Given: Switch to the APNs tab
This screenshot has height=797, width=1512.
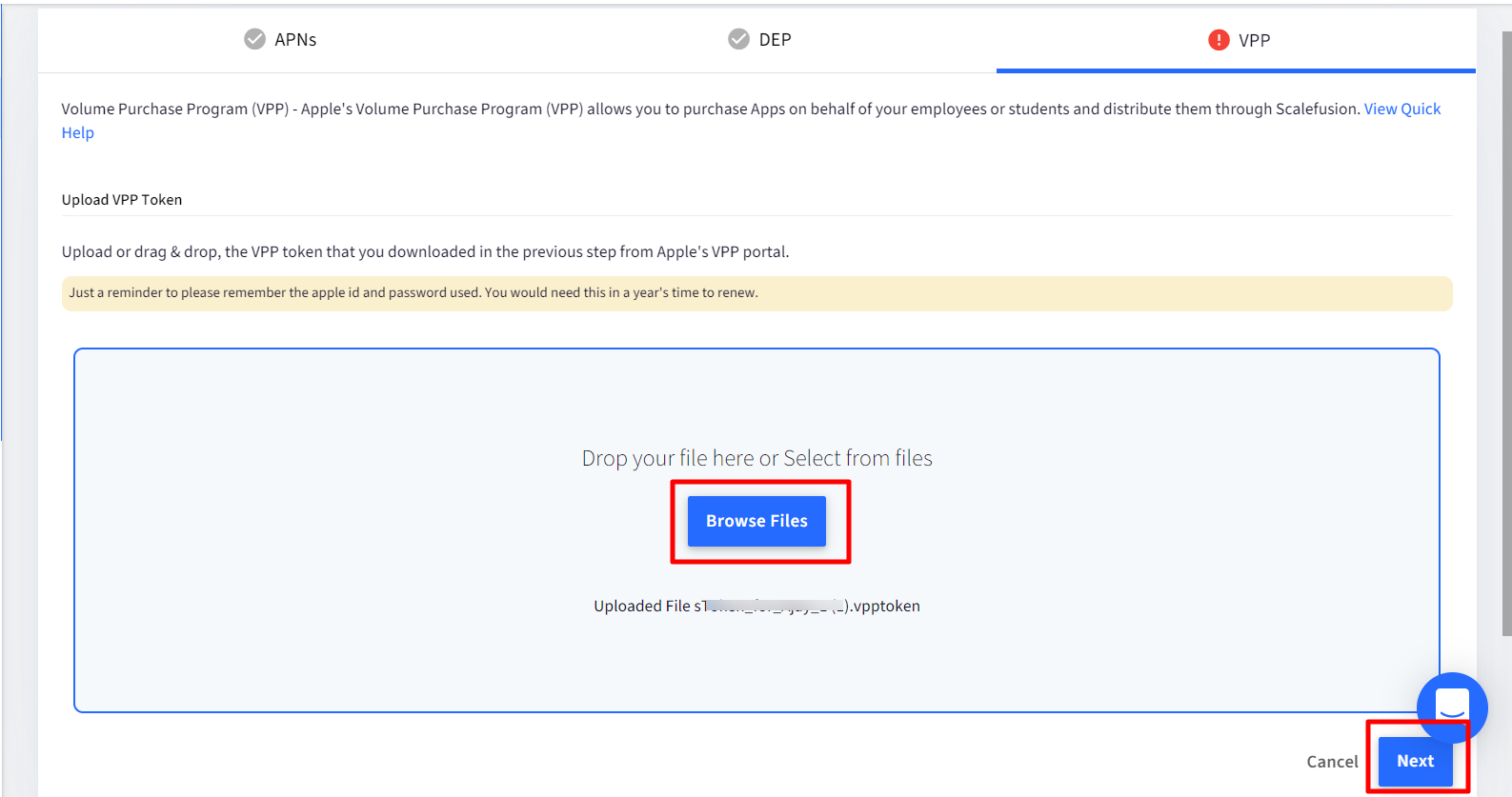Looking at the screenshot, I should pyautogui.click(x=295, y=40).
